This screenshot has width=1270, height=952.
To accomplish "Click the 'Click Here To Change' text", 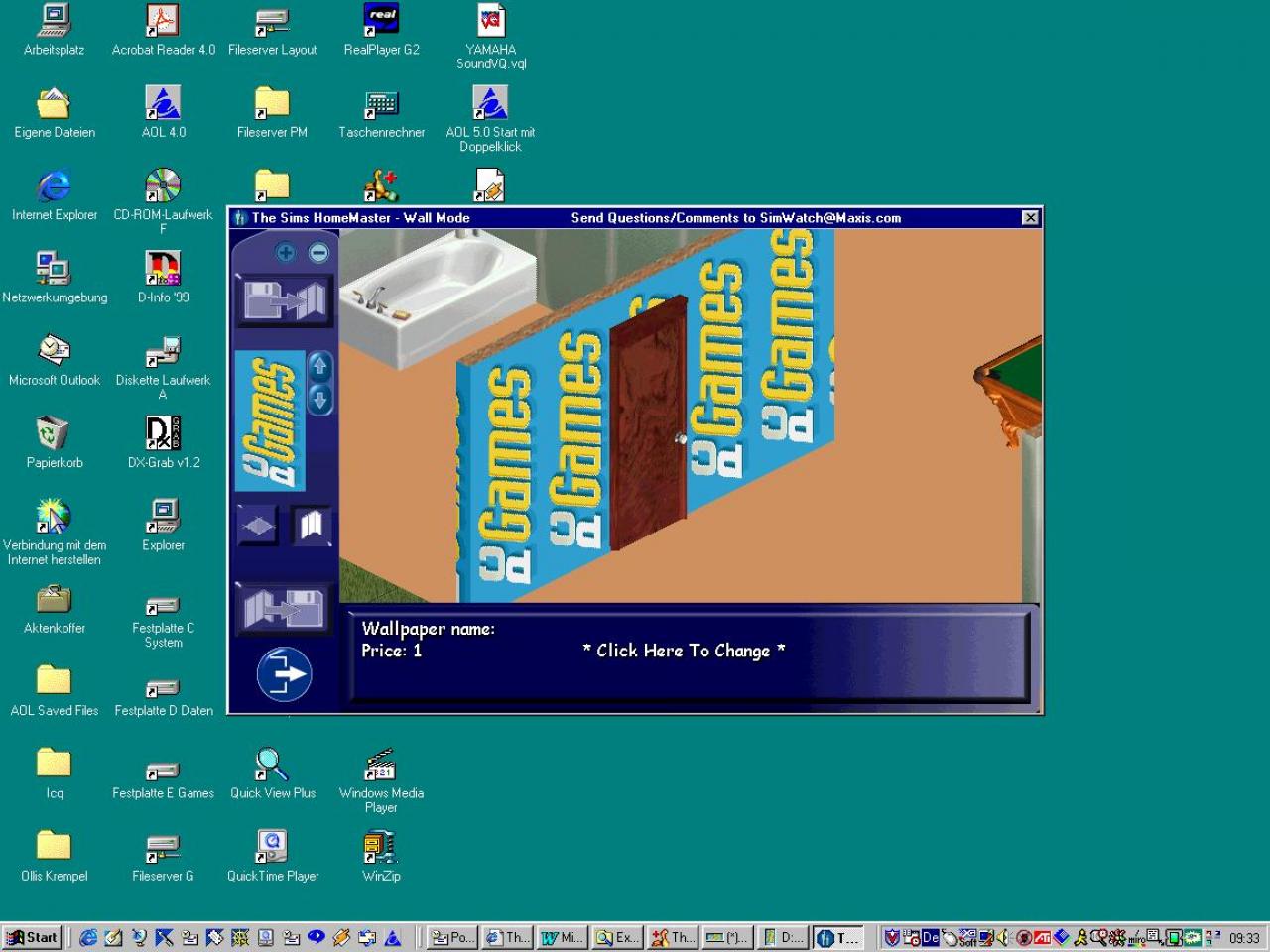I will pos(684,651).
